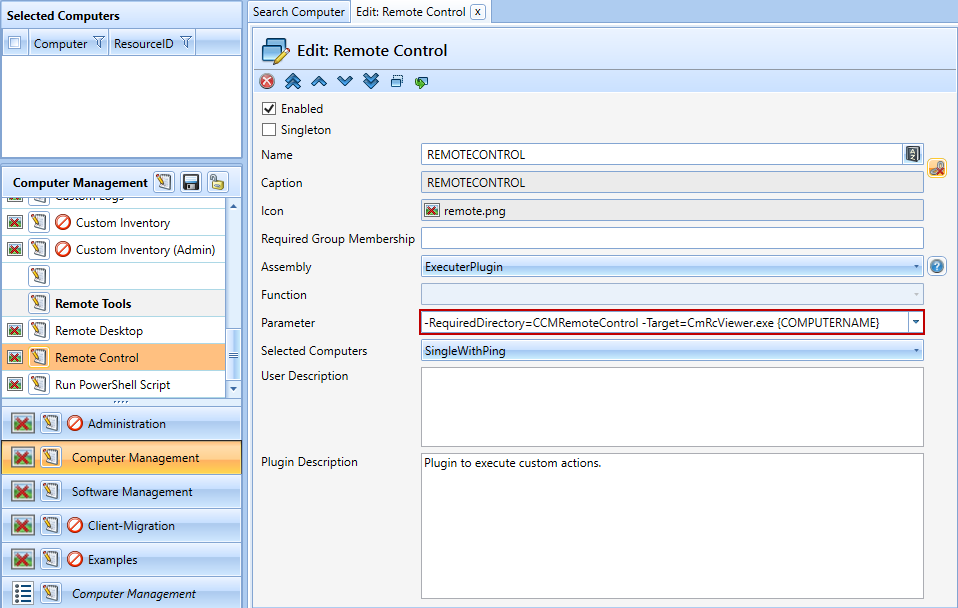Click list icon in bottom Computer Management bar
Image resolution: width=958 pixels, height=608 pixels.
23,593
